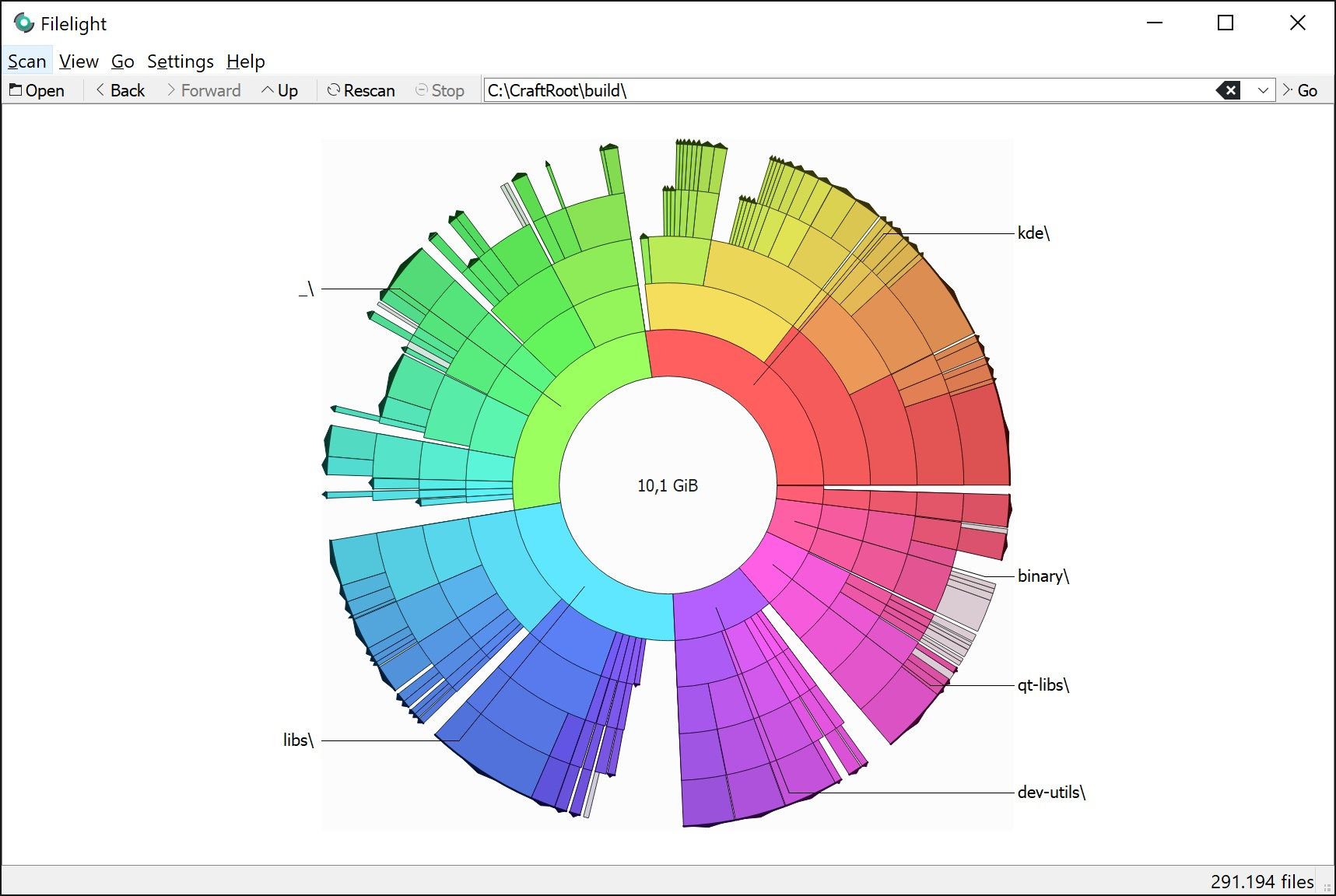This screenshot has width=1336, height=896.
Task: Open the Scan menu
Action: [27, 61]
